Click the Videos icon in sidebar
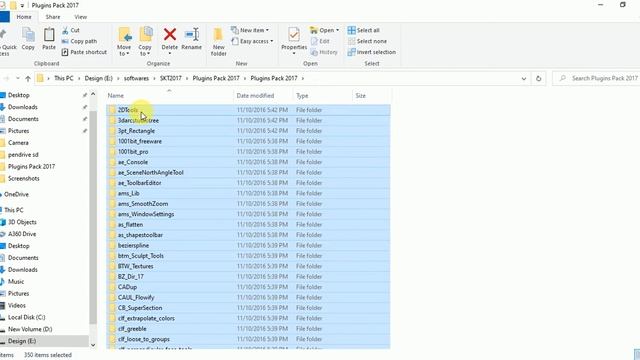The height and width of the screenshot is (360, 640). point(2,305)
